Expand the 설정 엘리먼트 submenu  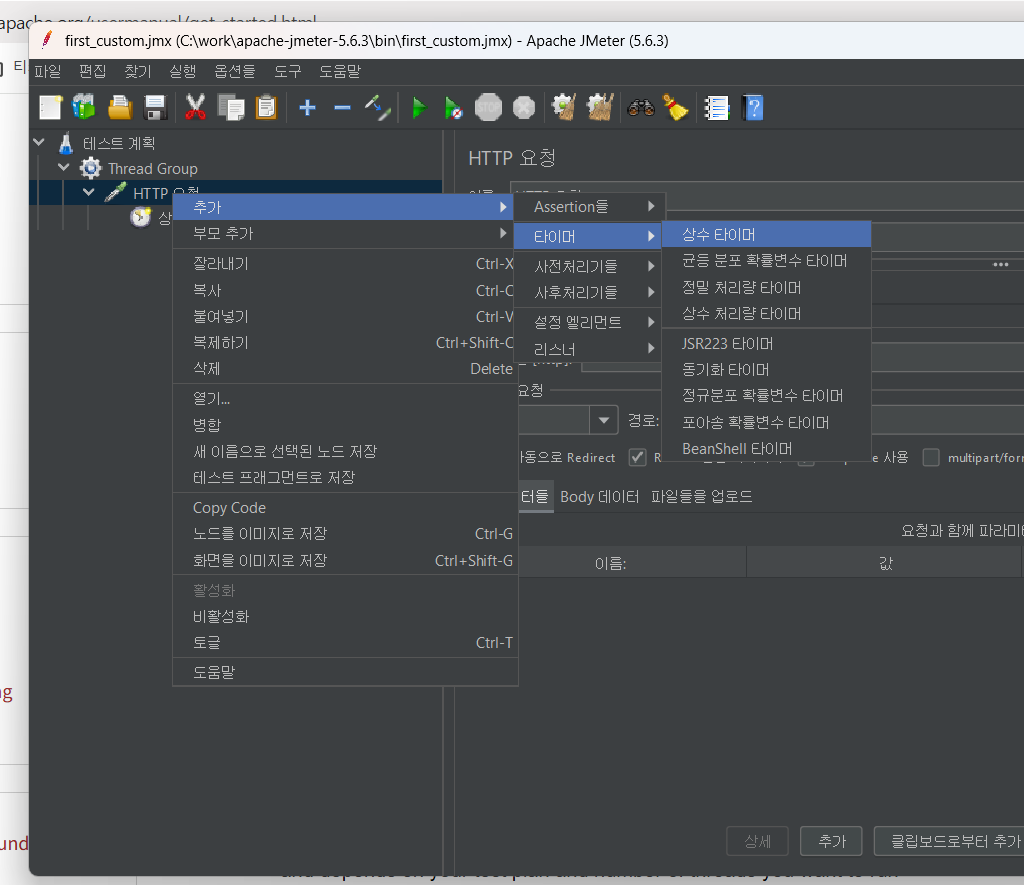[589, 322]
